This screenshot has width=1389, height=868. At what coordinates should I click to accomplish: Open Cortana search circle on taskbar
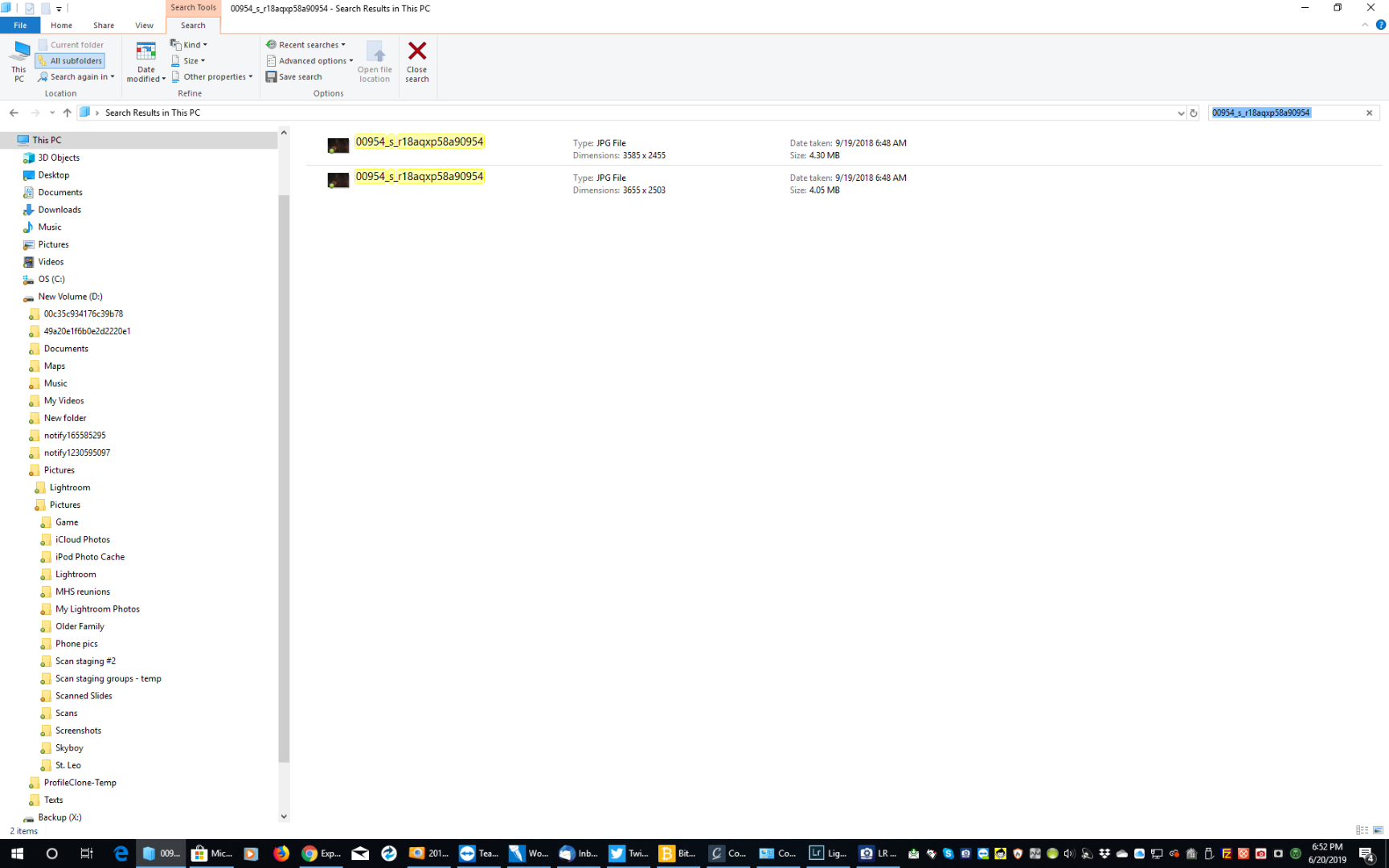click(51, 854)
